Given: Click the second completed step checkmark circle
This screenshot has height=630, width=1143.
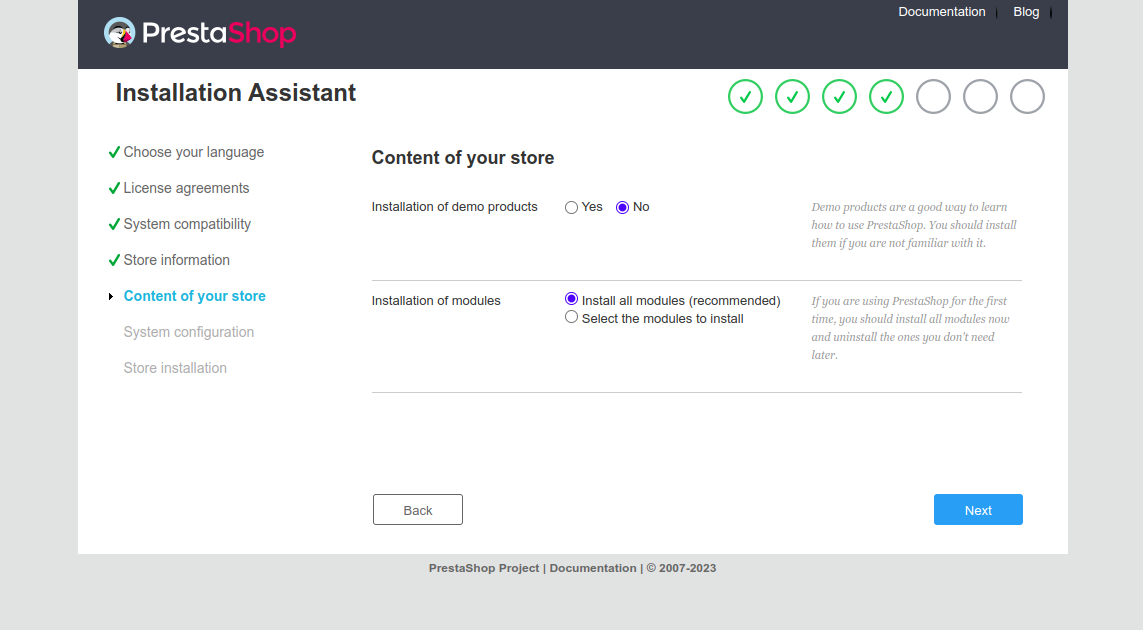Looking at the screenshot, I should click(792, 97).
